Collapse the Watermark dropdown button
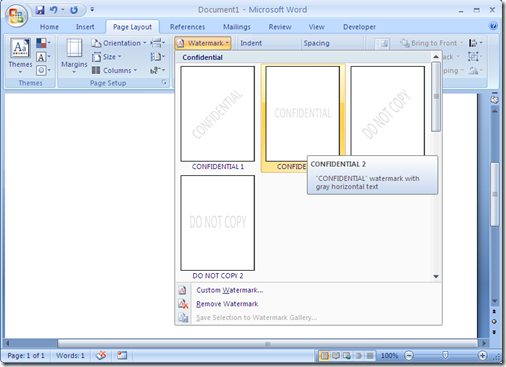 pos(203,43)
